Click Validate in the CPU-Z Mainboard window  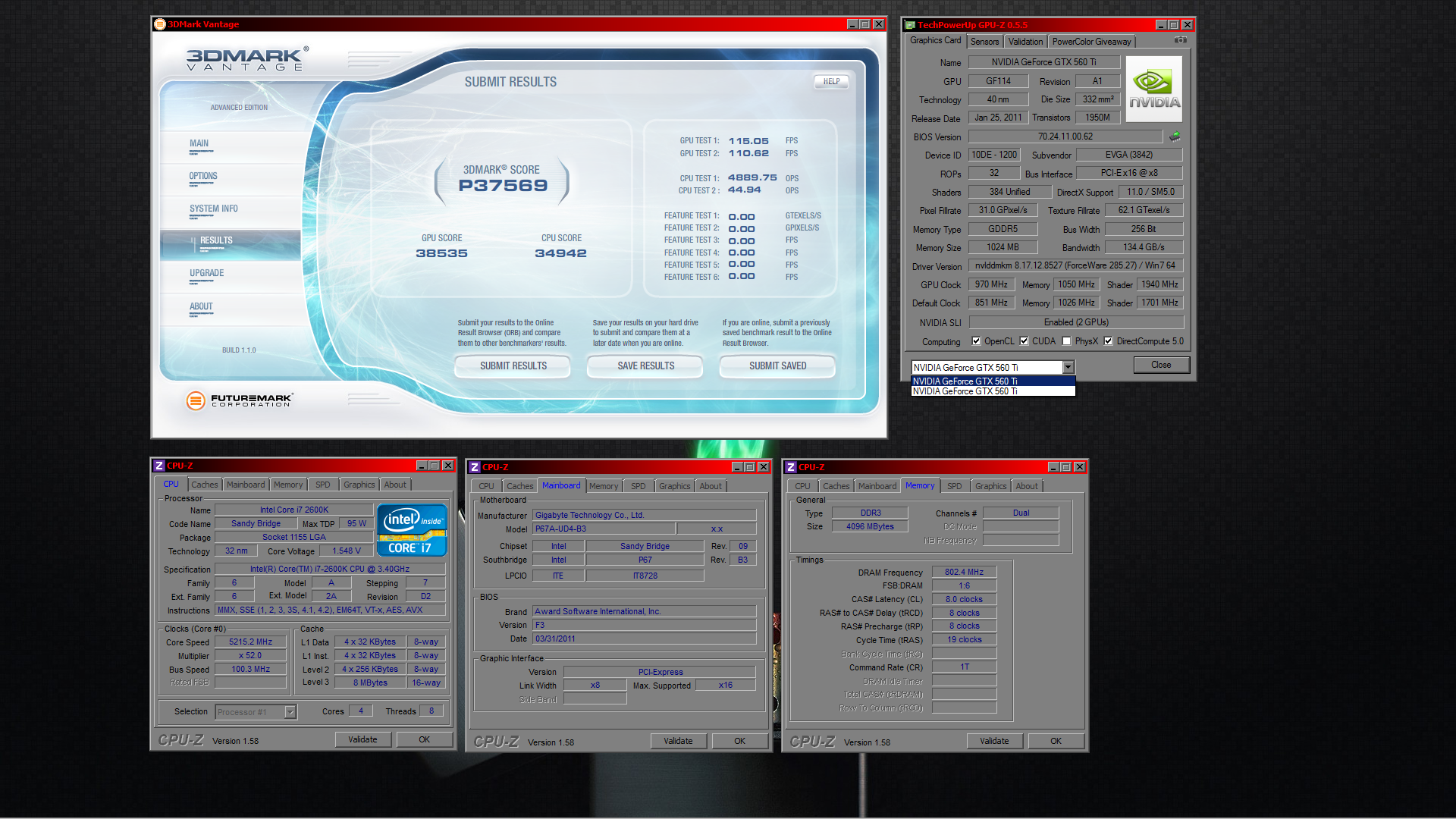678,741
